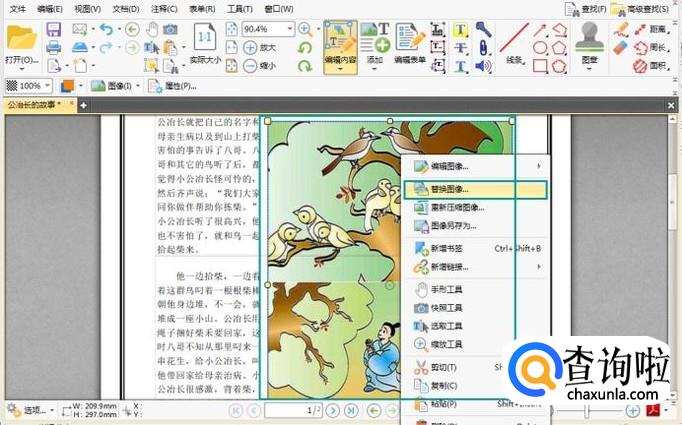Expand the Open 打开 button dropdown arrow

tap(22, 69)
